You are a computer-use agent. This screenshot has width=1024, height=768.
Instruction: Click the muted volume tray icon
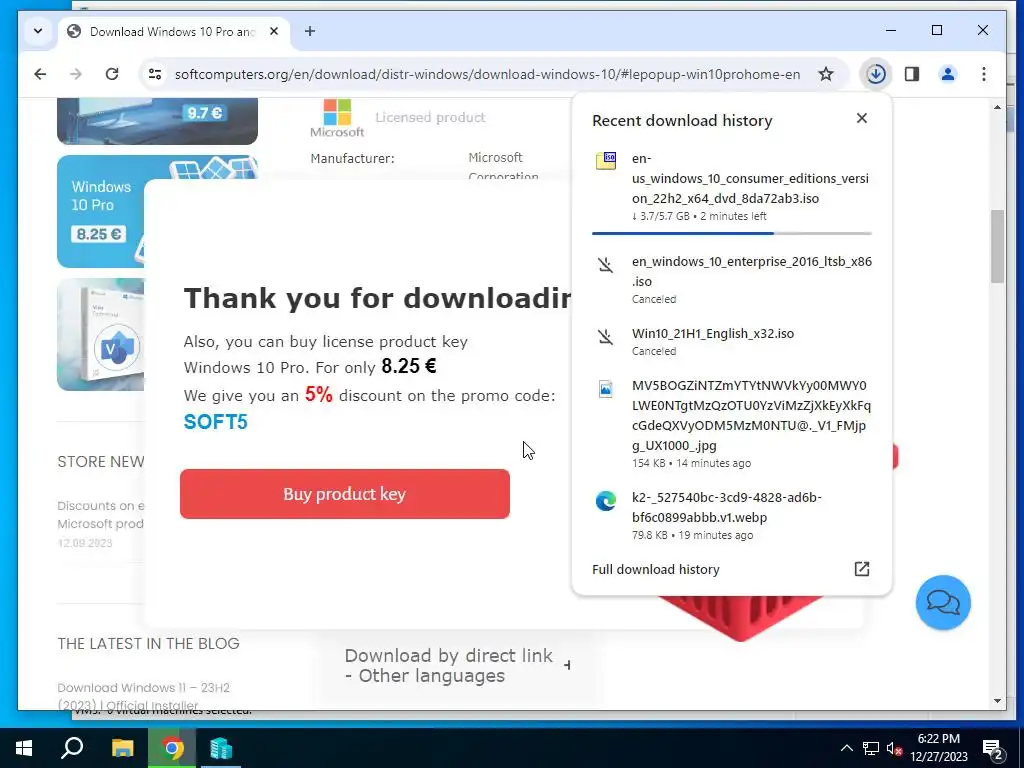(x=894, y=748)
